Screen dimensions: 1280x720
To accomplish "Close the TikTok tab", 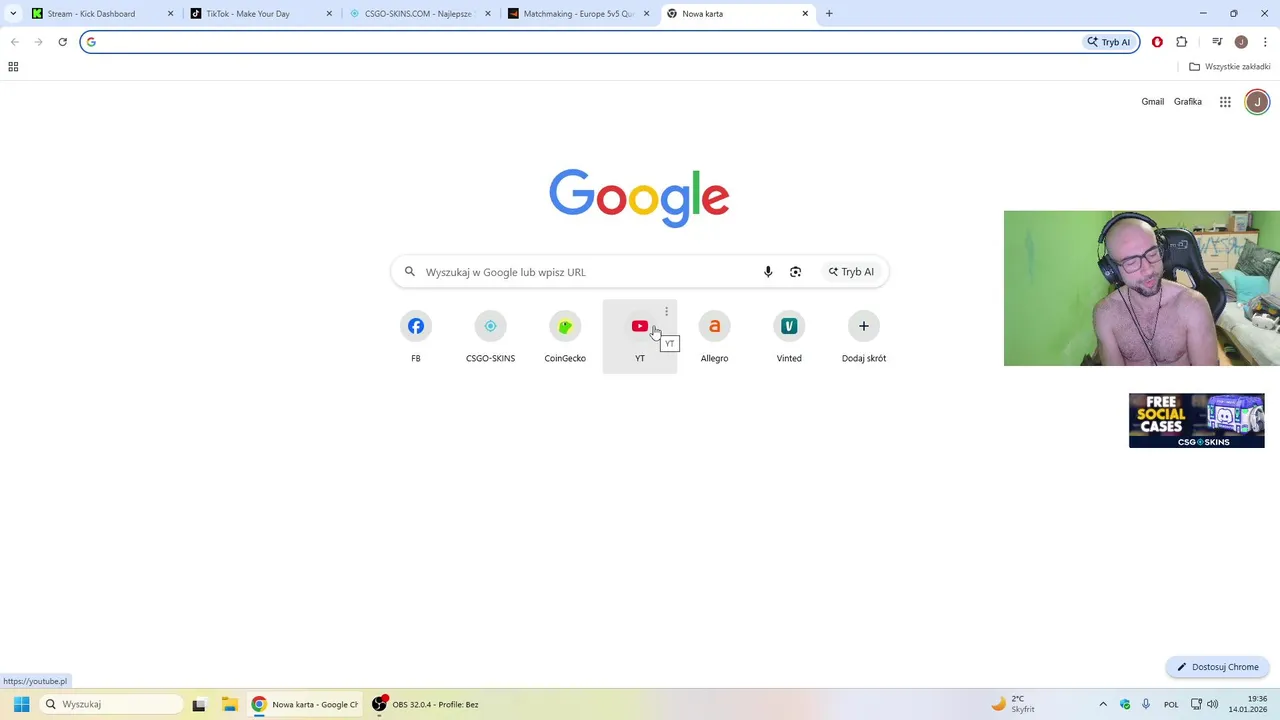I will pyautogui.click(x=329, y=14).
